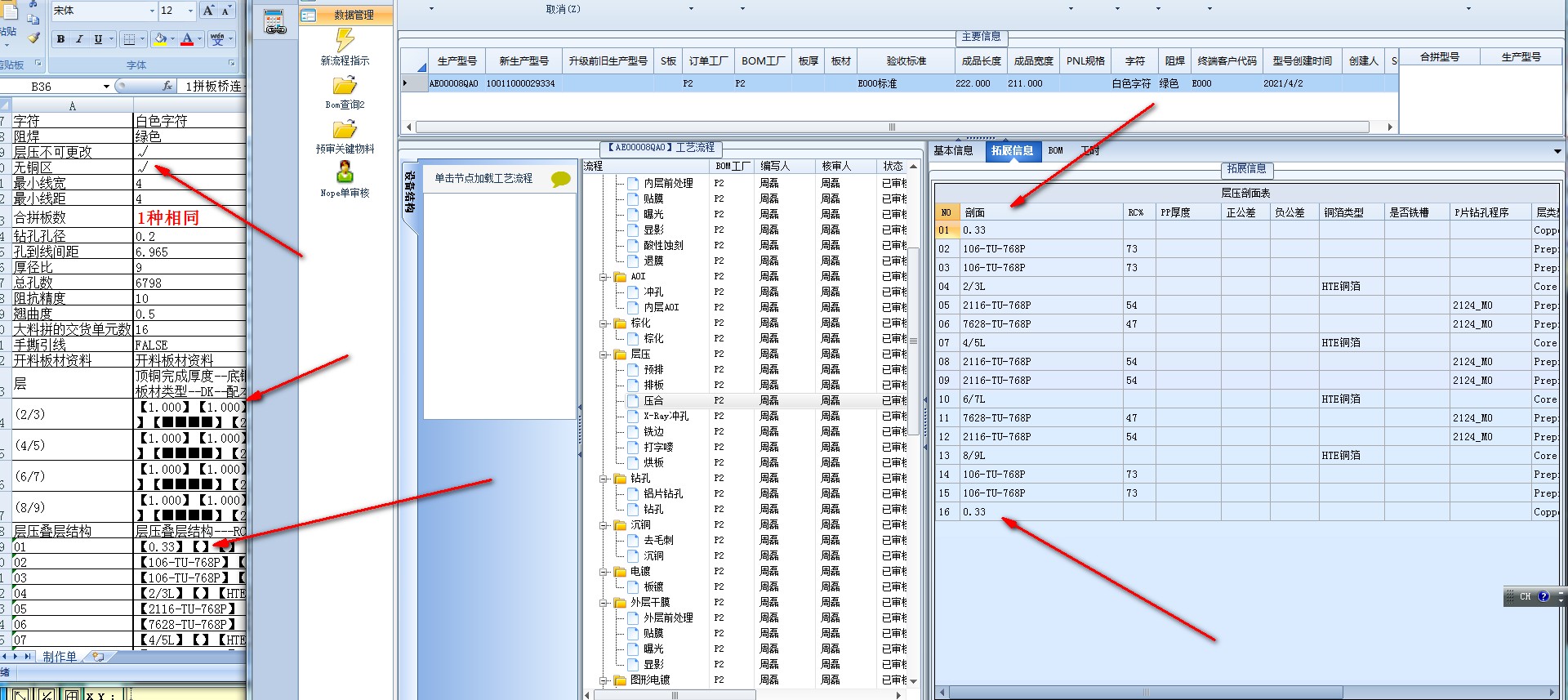
Task: Click the calculator-link icon in sidebar
Action: pos(275,22)
